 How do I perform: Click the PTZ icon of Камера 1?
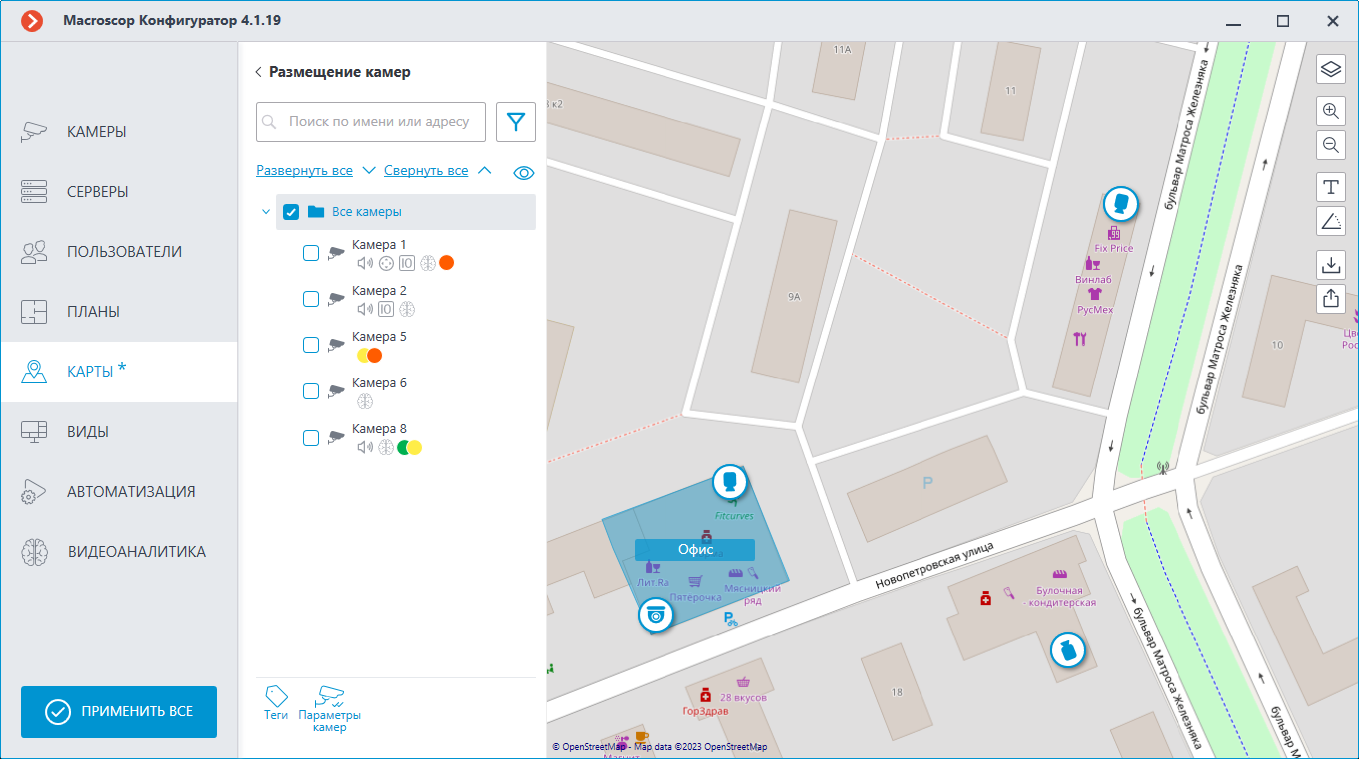coord(385,263)
